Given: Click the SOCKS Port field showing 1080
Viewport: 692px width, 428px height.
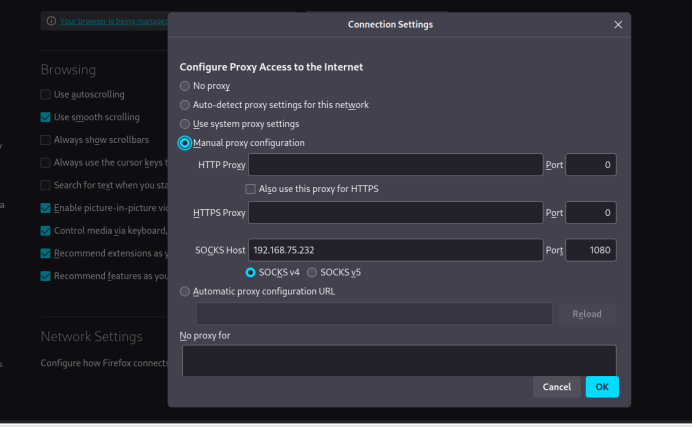Looking at the screenshot, I should pyautogui.click(x=590, y=250).
